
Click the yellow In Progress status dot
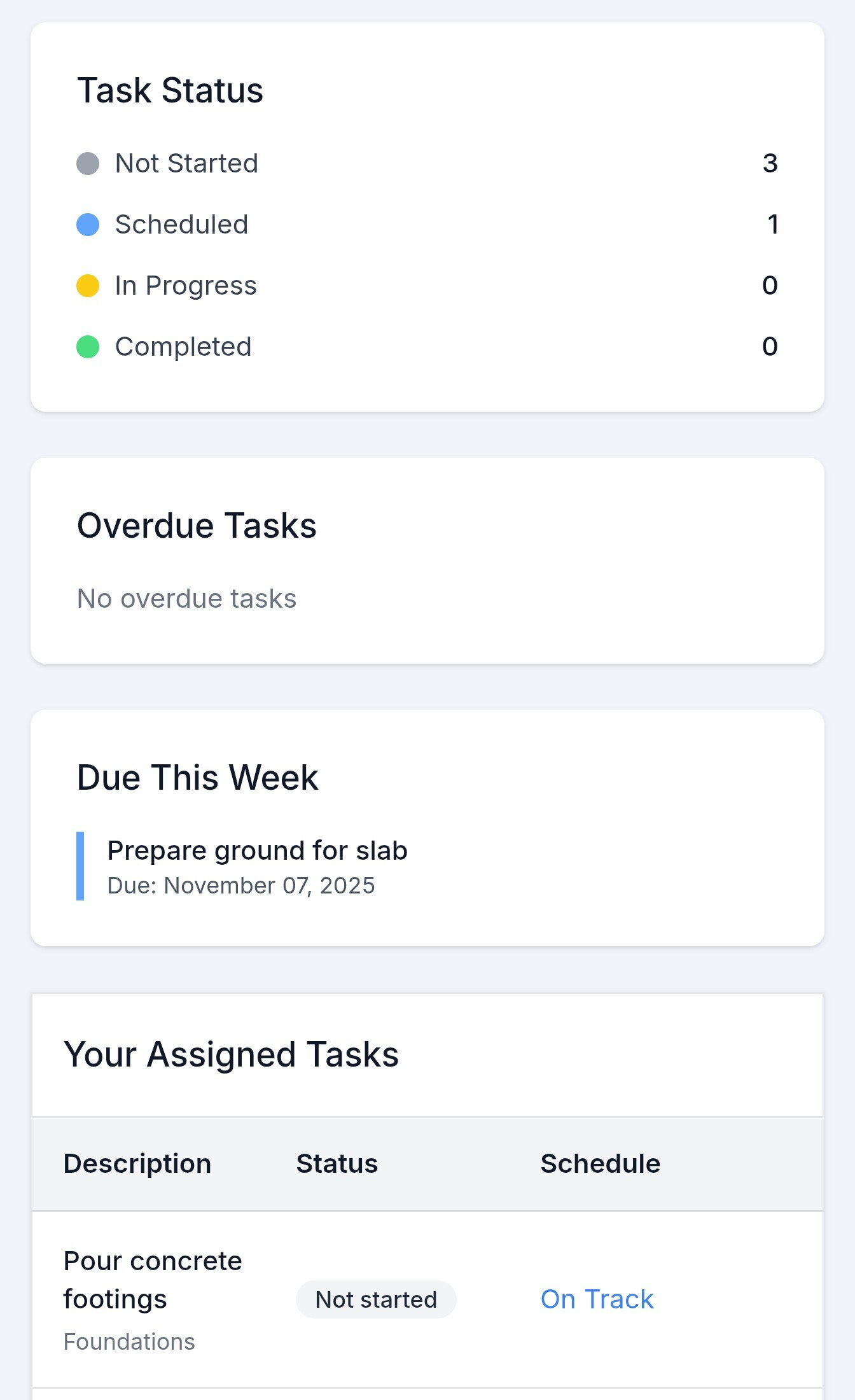[87, 285]
